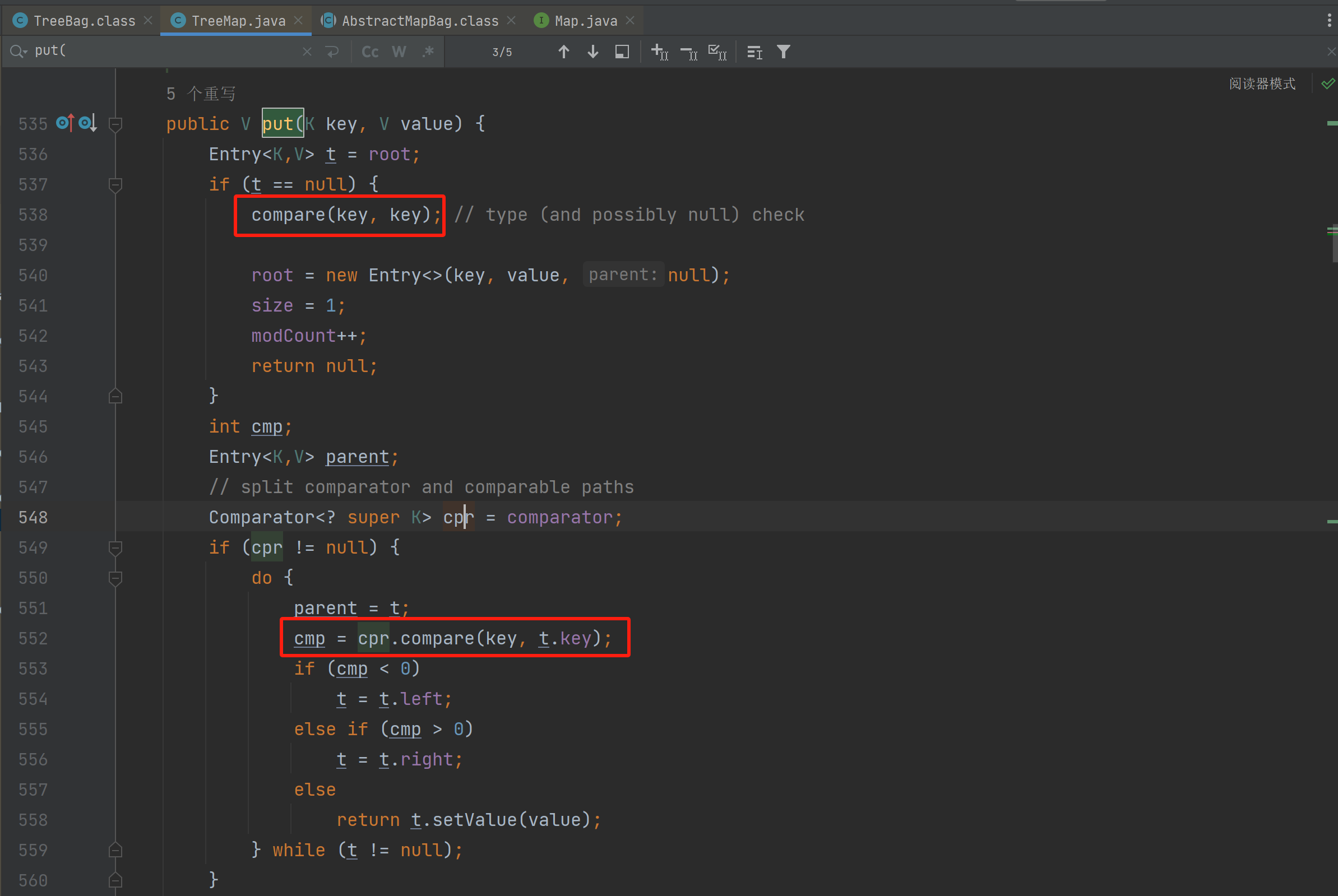Click the filter search results icon
Viewport: 1338px width, 896px height.
tap(783, 52)
